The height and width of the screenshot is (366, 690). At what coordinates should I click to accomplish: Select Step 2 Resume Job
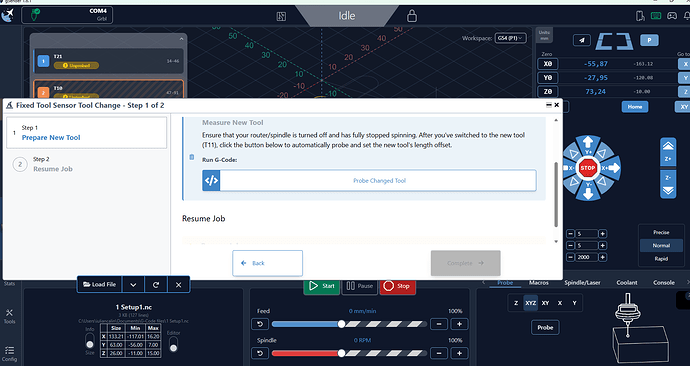click(x=86, y=164)
